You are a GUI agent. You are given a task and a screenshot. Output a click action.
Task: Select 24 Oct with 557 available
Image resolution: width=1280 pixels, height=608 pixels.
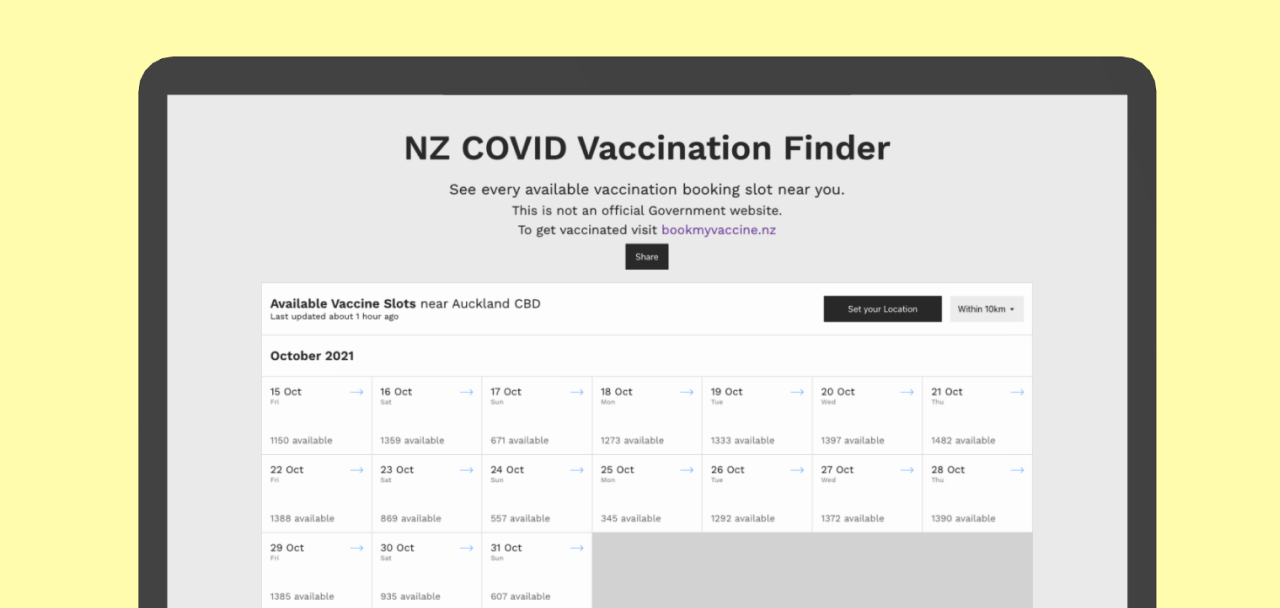click(x=536, y=494)
